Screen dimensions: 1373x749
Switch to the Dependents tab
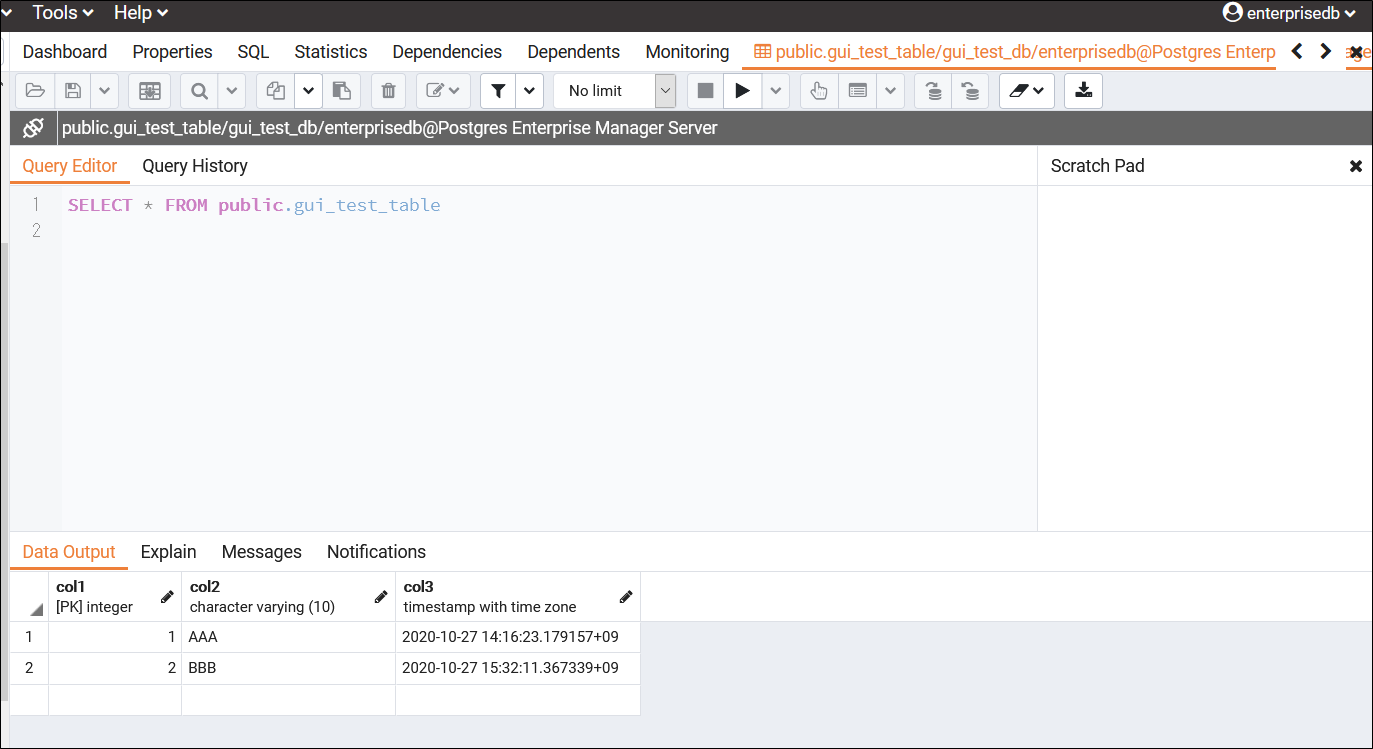point(574,52)
